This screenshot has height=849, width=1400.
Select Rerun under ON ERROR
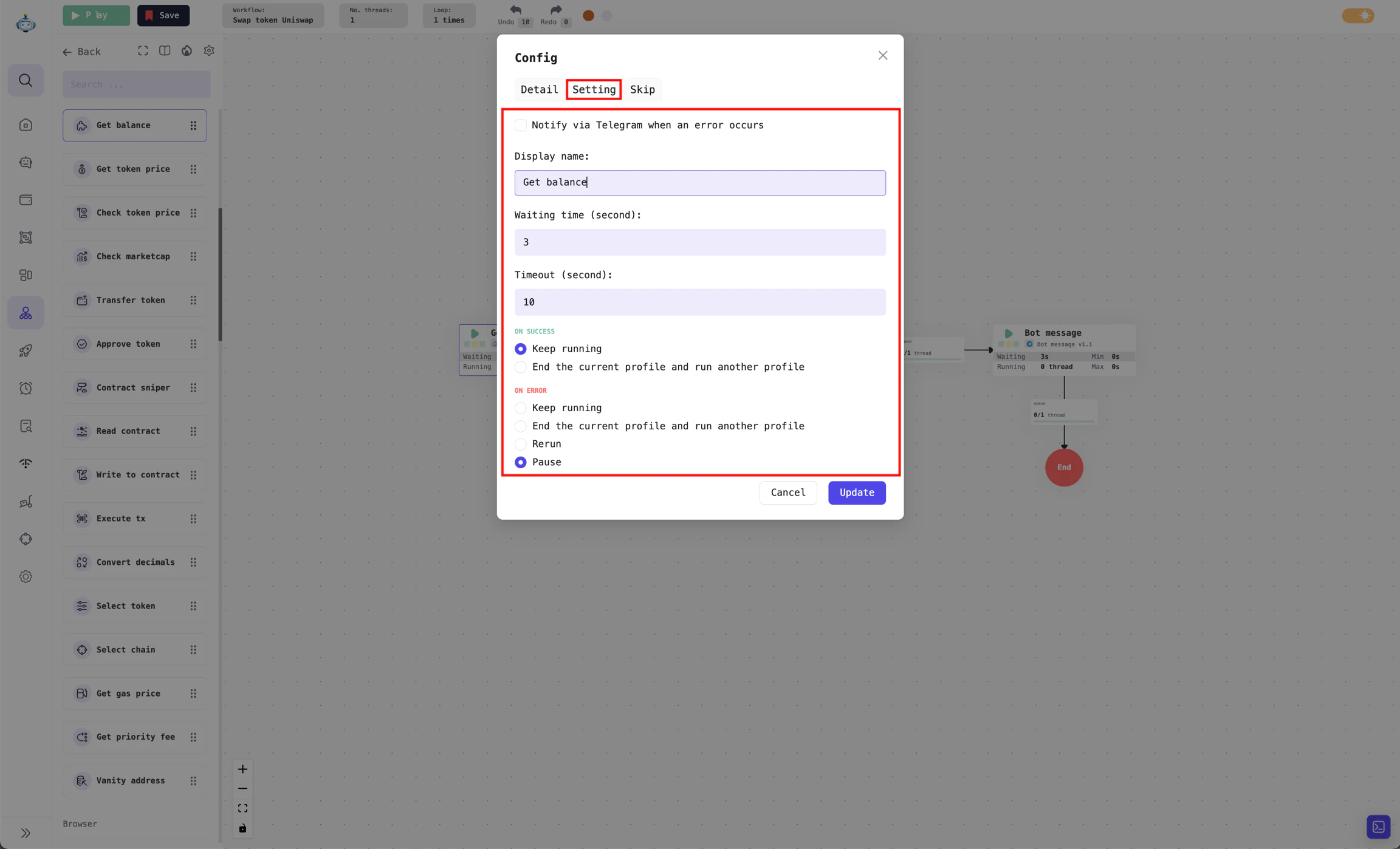tap(520, 444)
